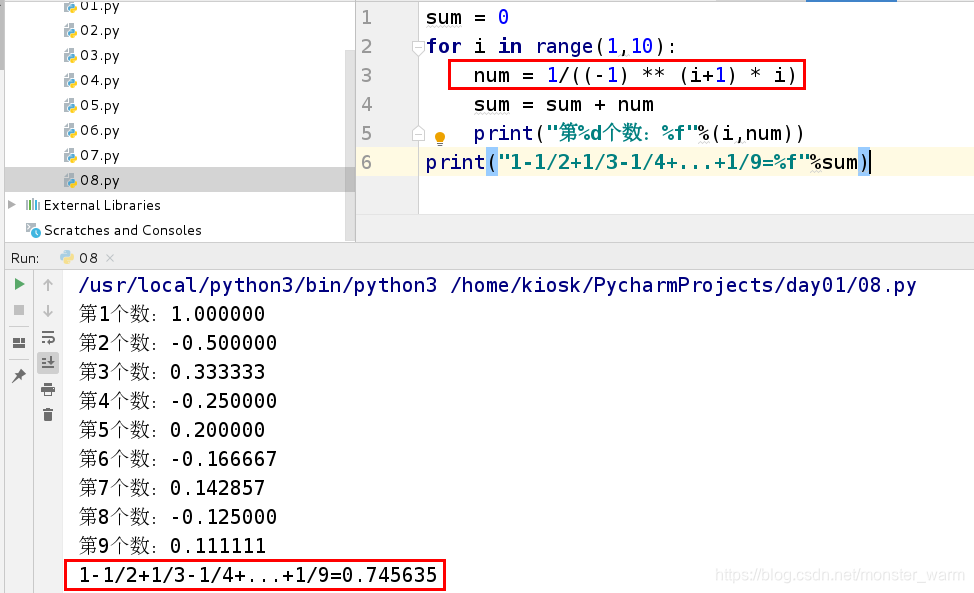Image resolution: width=974 pixels, height=593 pixels.
Task: Select External Libraries in project tree
Action: click(x=102, y=205)
